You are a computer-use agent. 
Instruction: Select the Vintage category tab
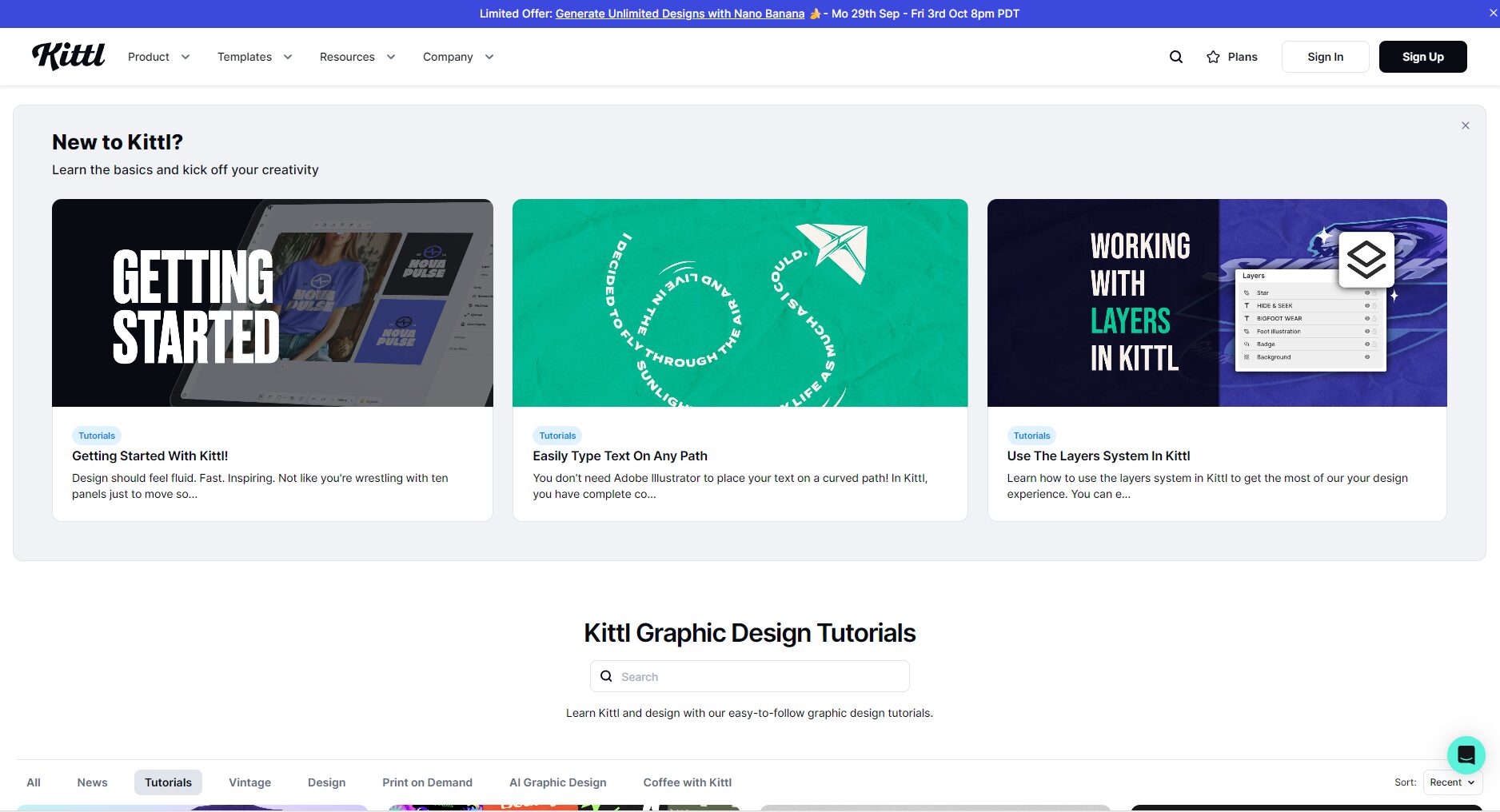[x=249, y=782]
